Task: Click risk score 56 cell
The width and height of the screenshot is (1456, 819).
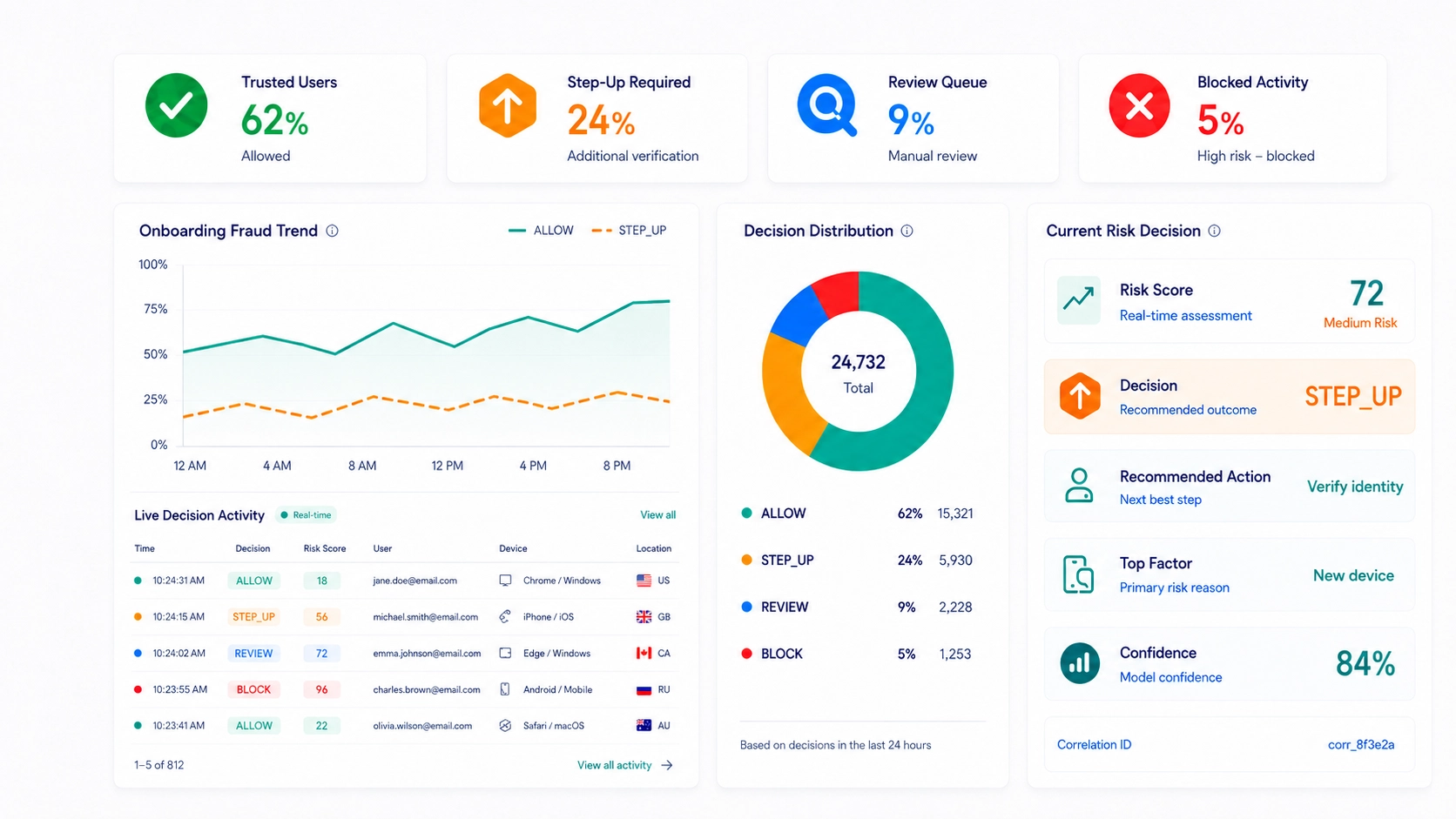Action: point(321,616)
